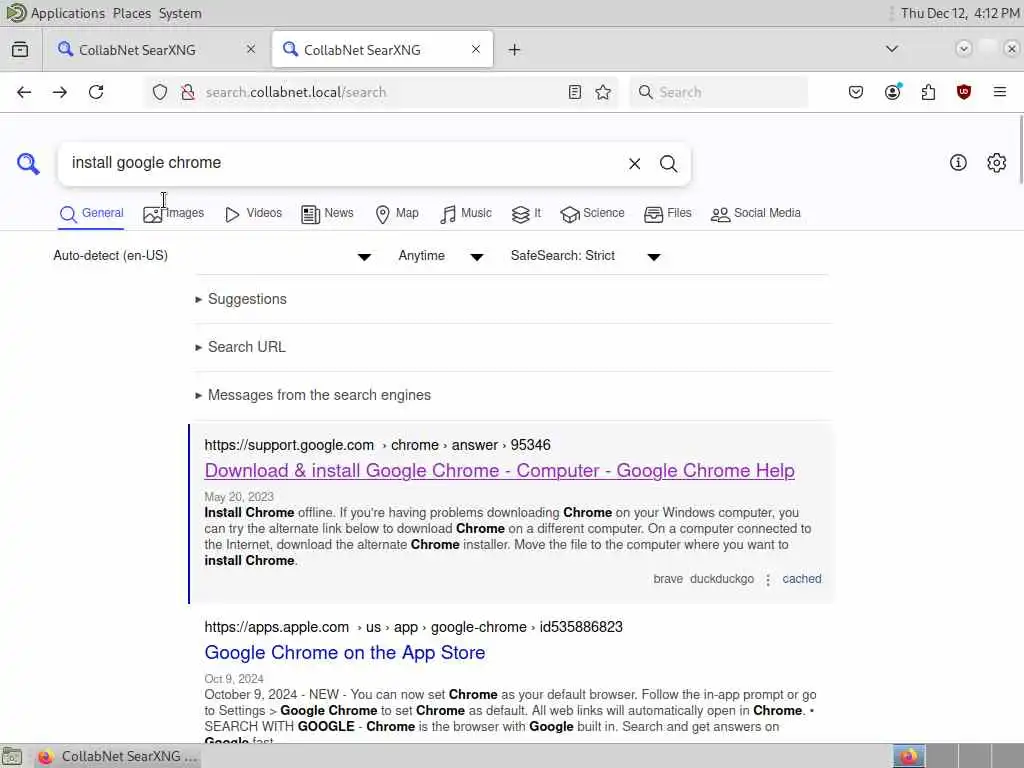Open the cached version of first result
The image size is (1024, 768).
pos(802,579)
